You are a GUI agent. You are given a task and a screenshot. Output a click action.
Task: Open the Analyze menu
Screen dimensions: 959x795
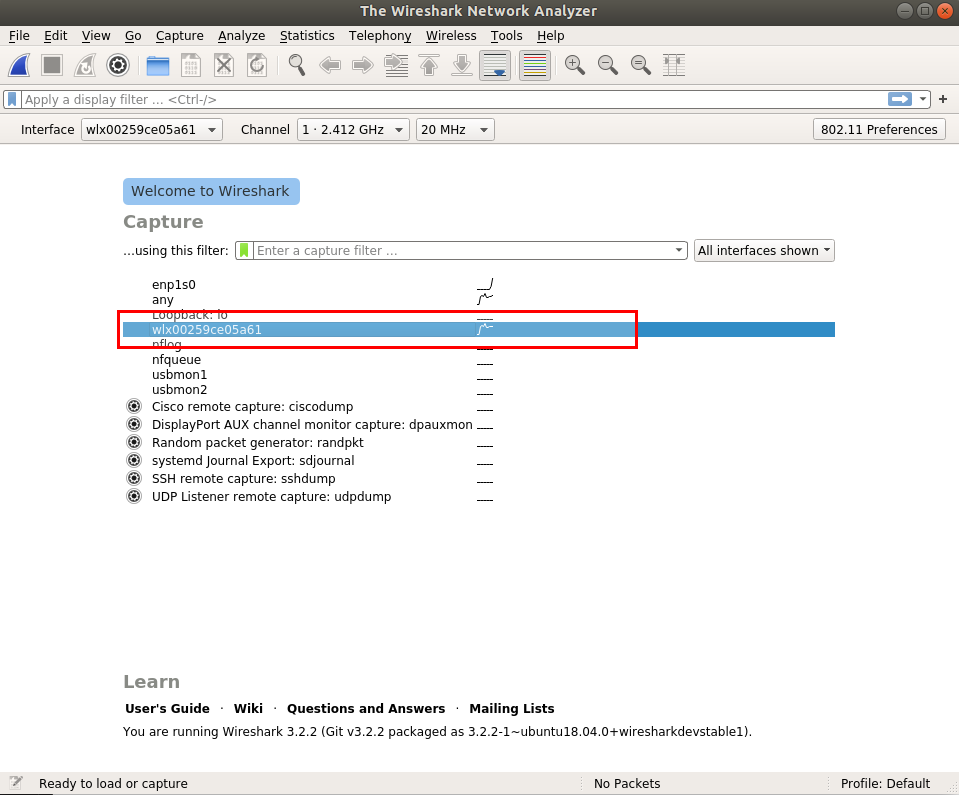tap(242, 35)
